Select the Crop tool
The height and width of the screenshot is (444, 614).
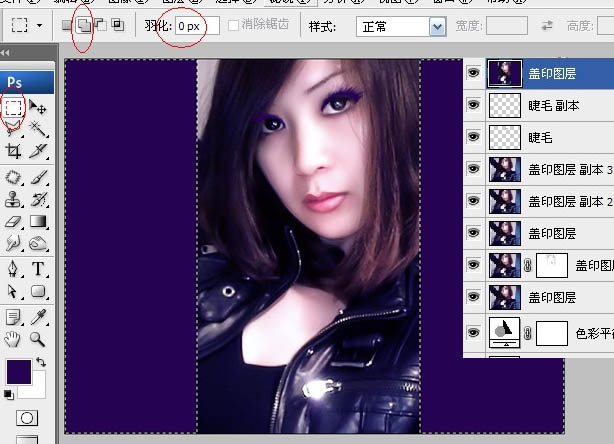[13, 150]
